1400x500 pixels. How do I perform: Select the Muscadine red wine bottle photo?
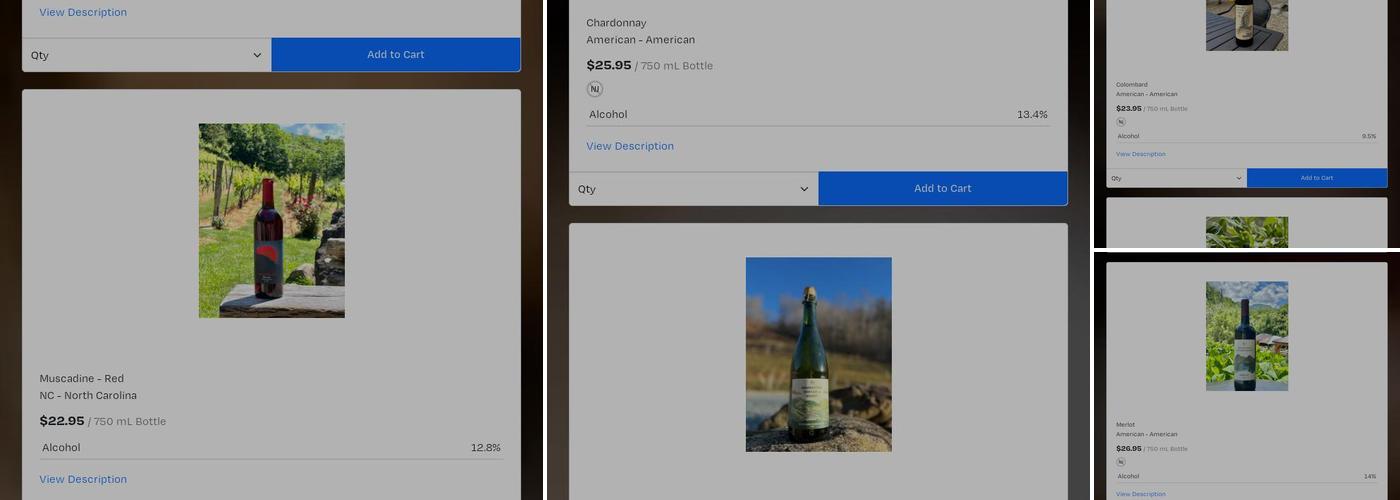click(271, 221)
